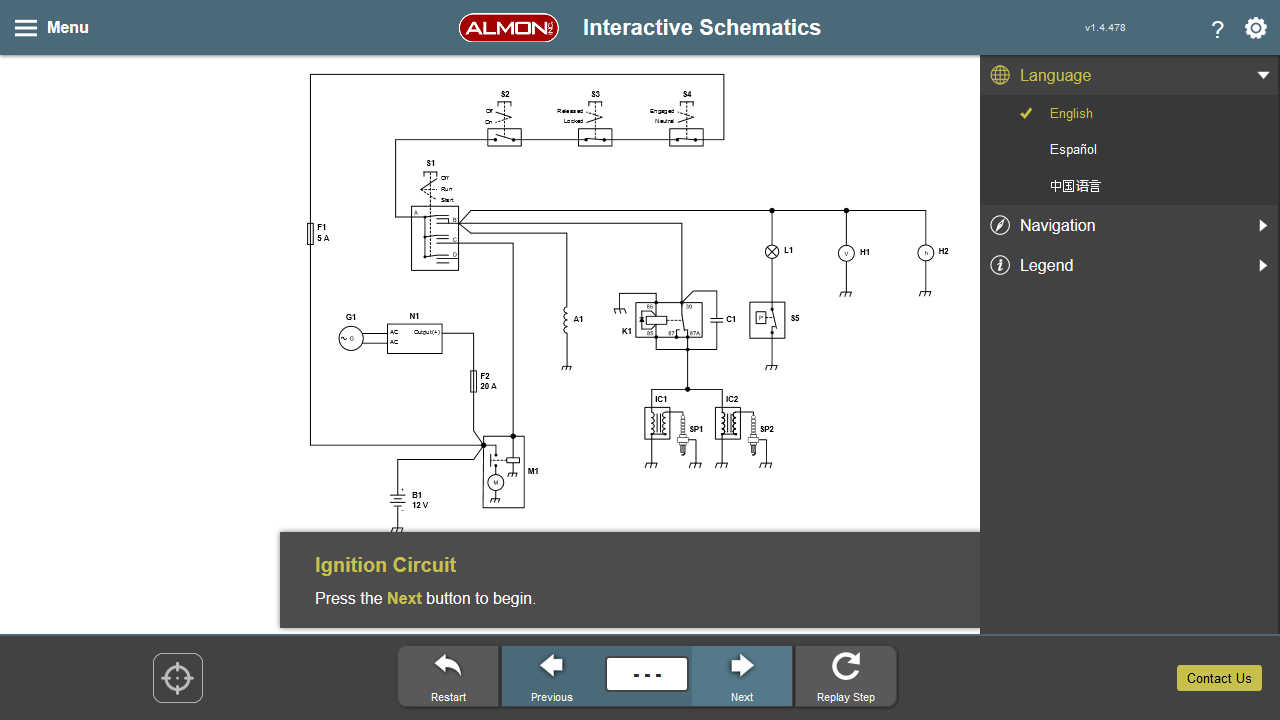Viewport: 1280px width, 720px height.
Task: Click the ALMON logo
Action: pyautogui.click(x=509, y=27)
